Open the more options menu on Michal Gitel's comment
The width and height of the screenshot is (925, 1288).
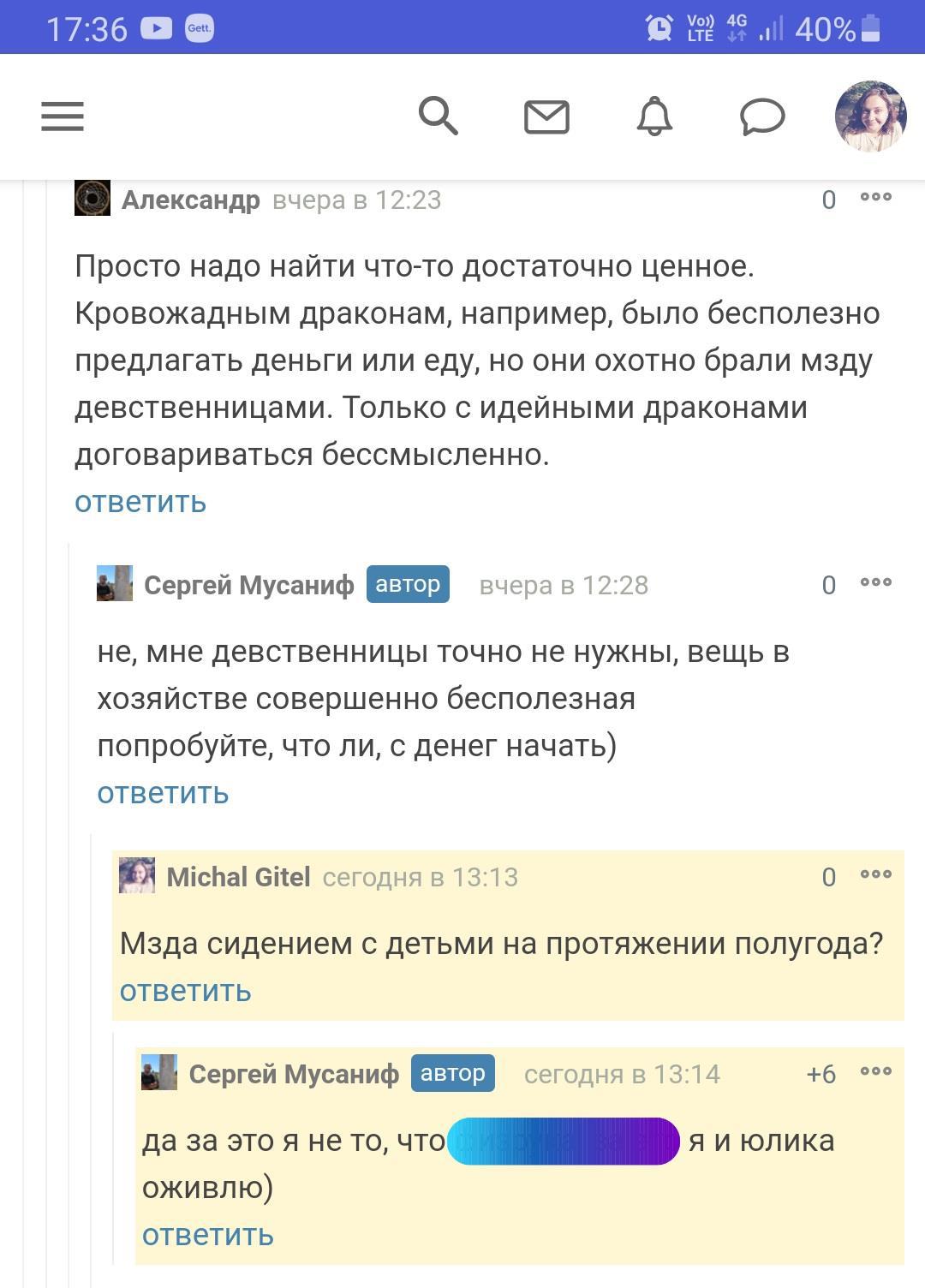(x=876, y=874)
